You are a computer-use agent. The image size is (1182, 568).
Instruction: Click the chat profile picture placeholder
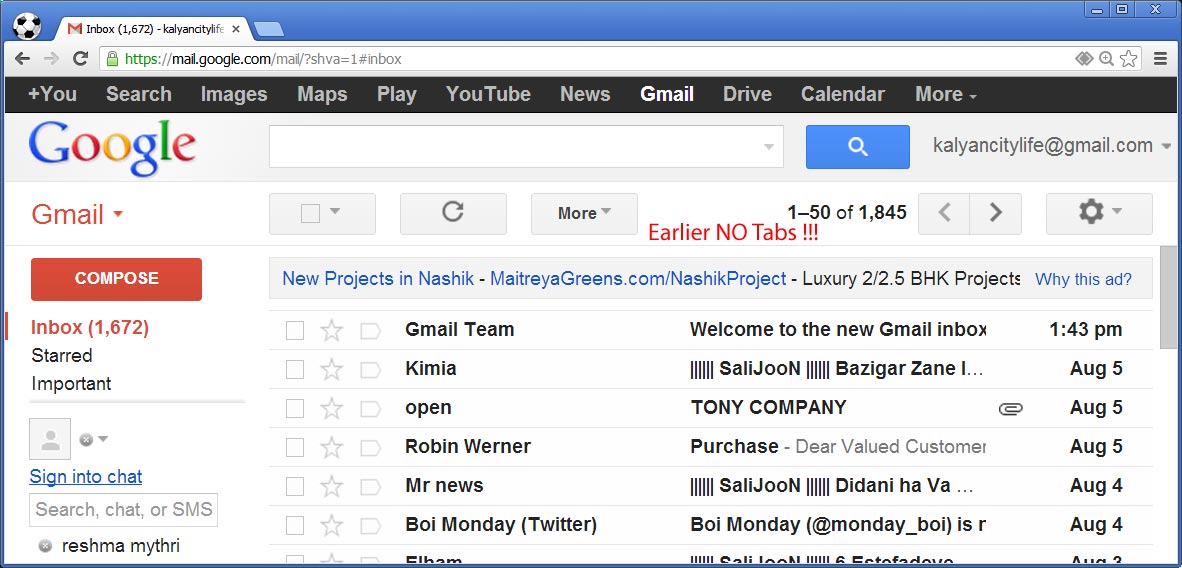click(x=50, y=439)
